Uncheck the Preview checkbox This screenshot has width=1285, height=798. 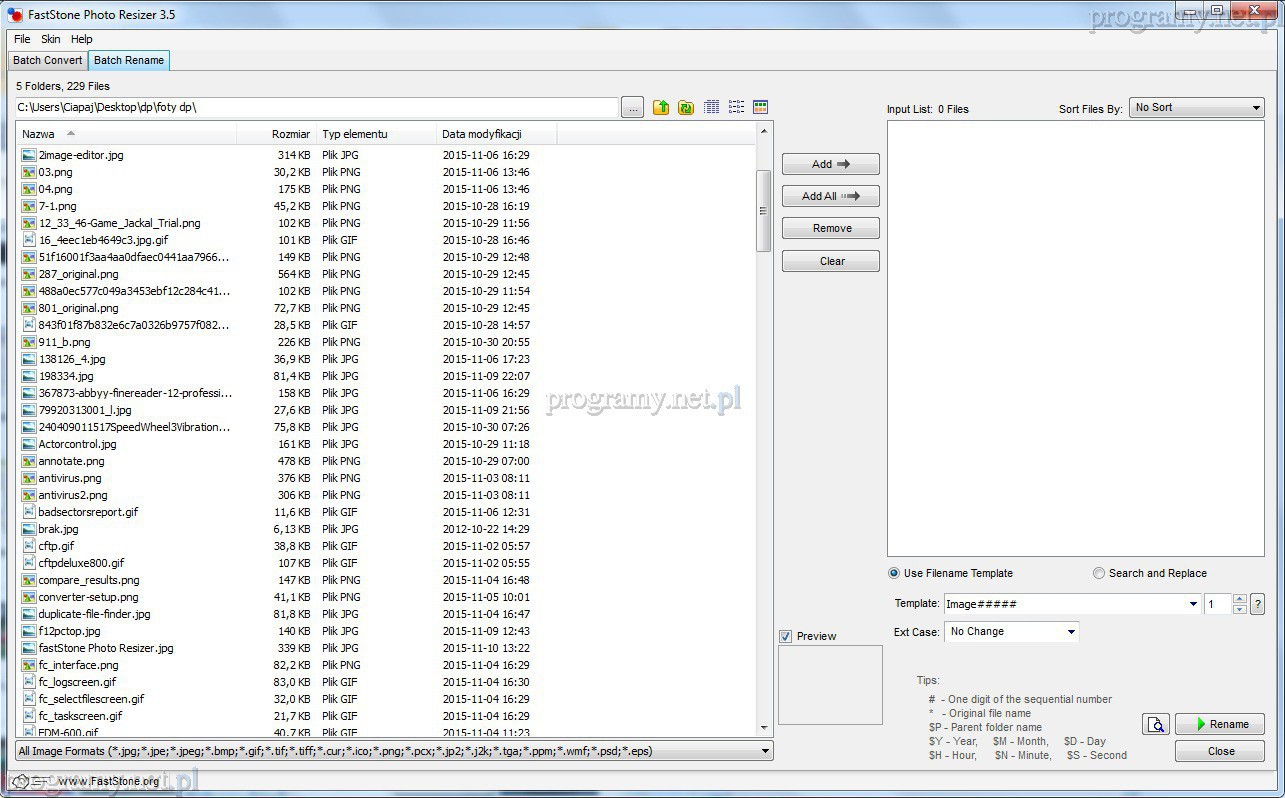coord(786,636)
